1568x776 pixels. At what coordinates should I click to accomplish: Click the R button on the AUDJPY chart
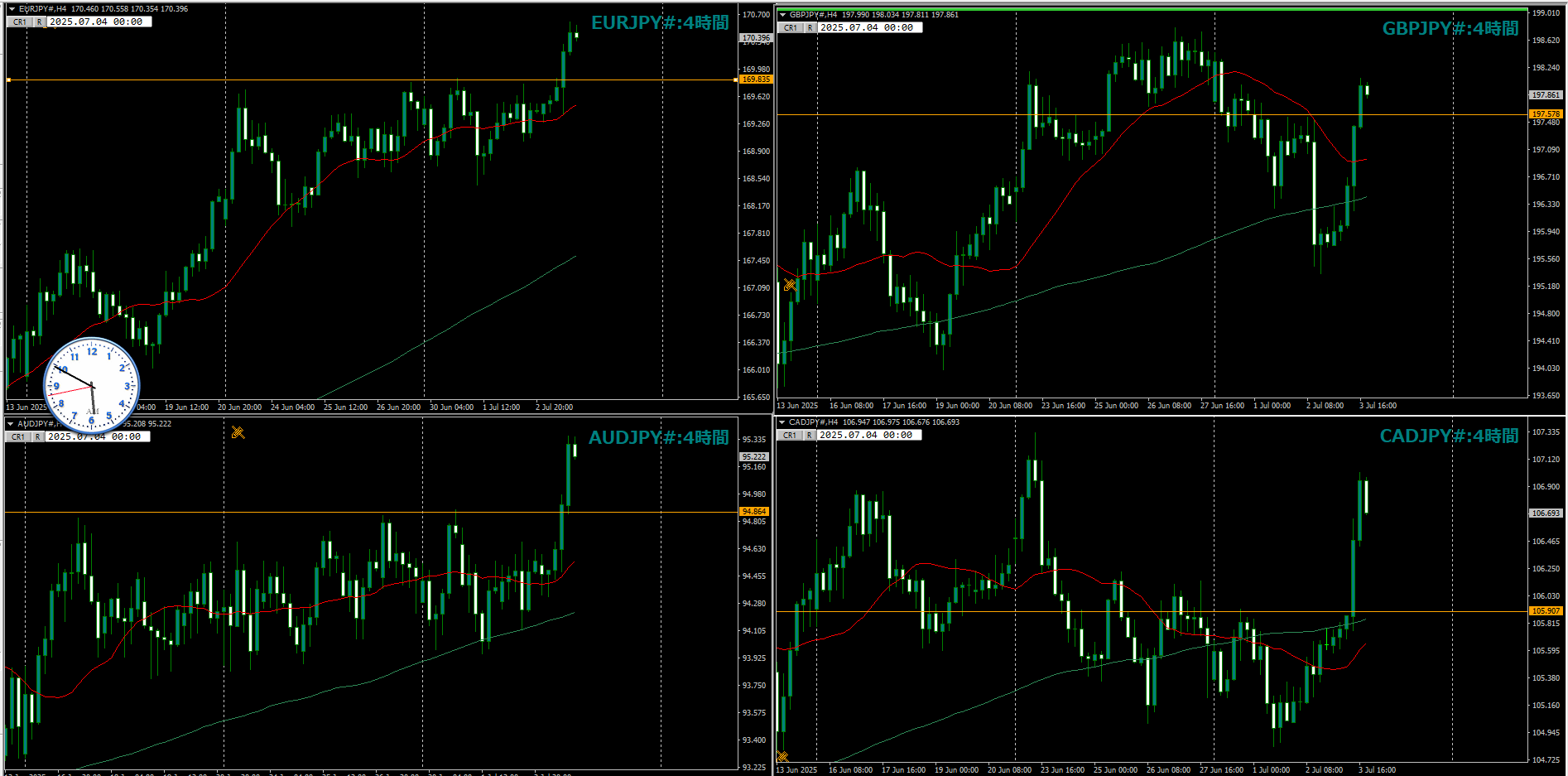coord(37,436)
